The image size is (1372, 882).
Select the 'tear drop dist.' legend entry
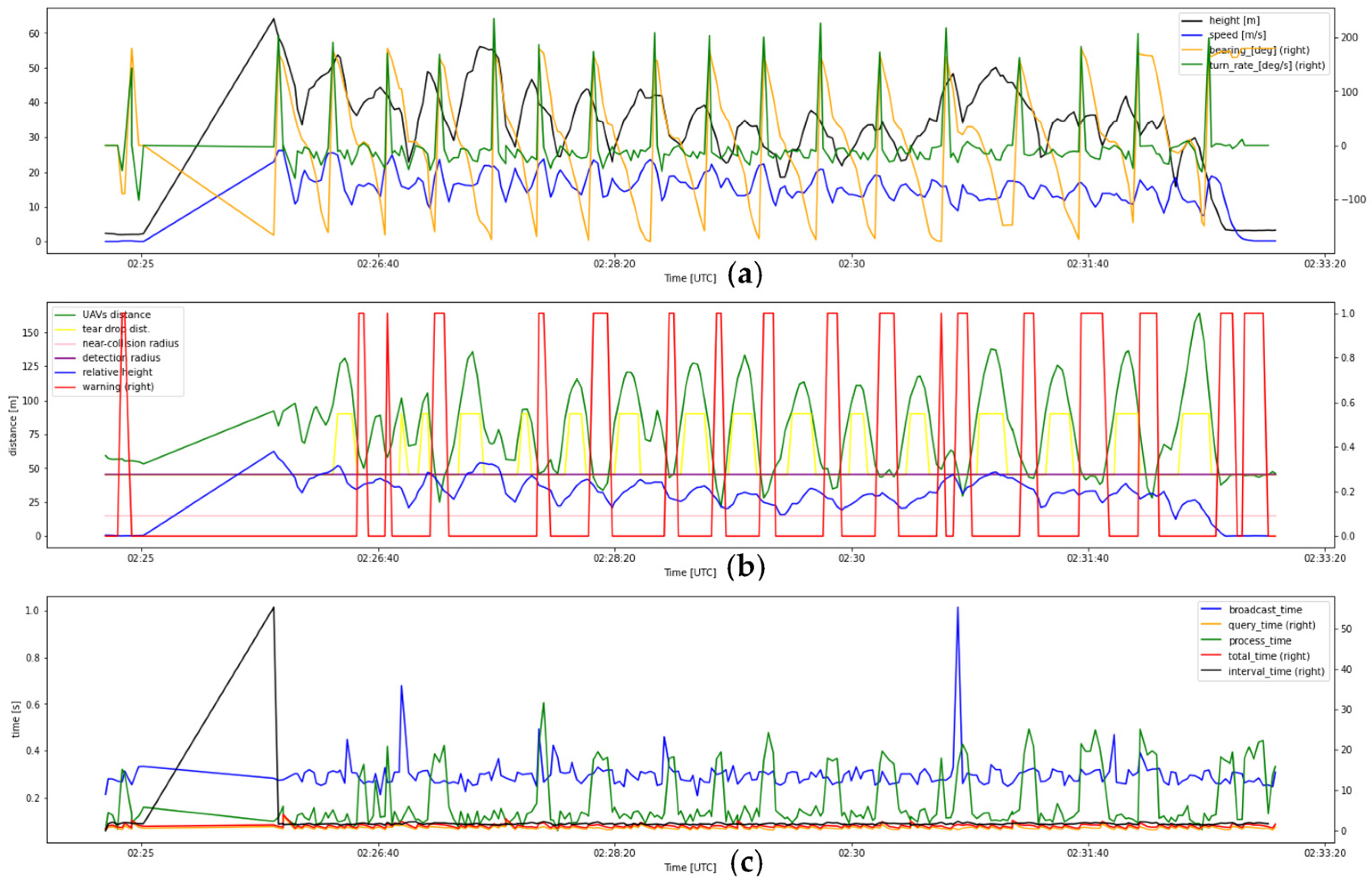[116, 329]
